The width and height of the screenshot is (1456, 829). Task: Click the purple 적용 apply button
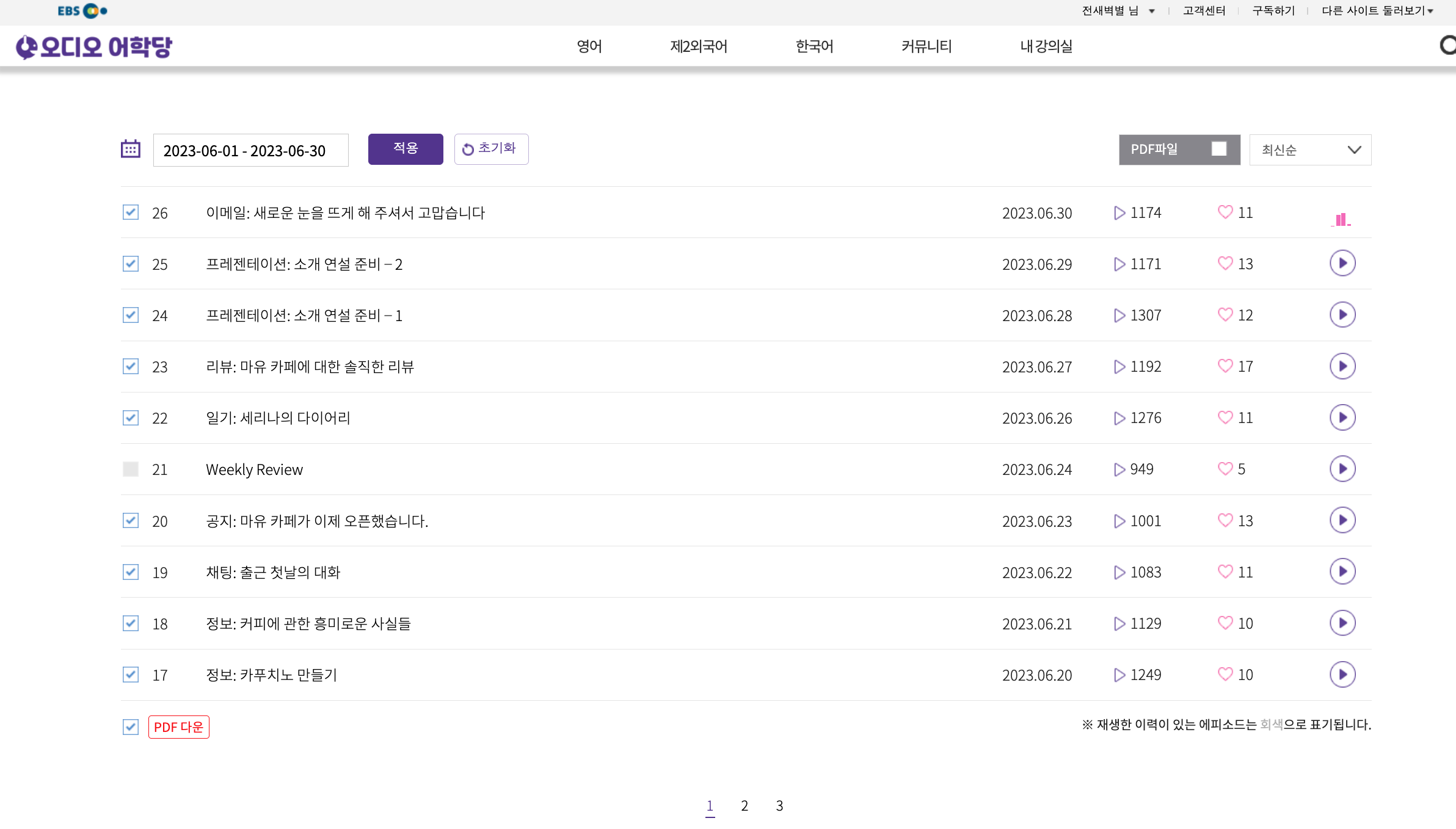[405, 149]
